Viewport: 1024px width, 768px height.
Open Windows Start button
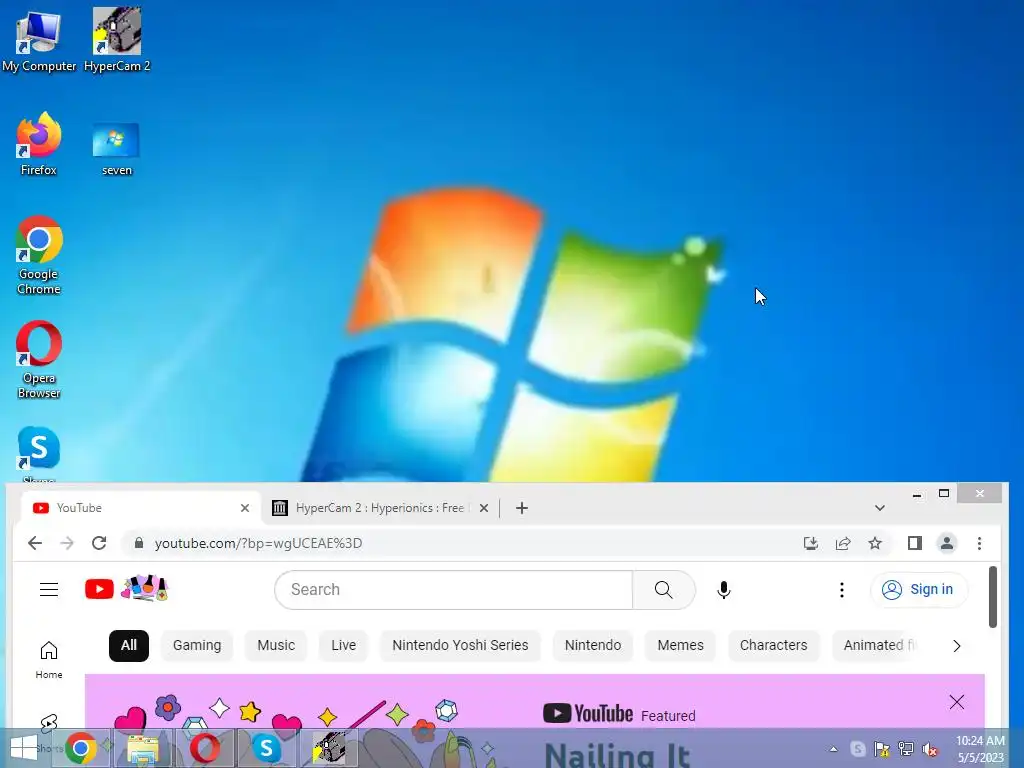[x=24, y=748]
